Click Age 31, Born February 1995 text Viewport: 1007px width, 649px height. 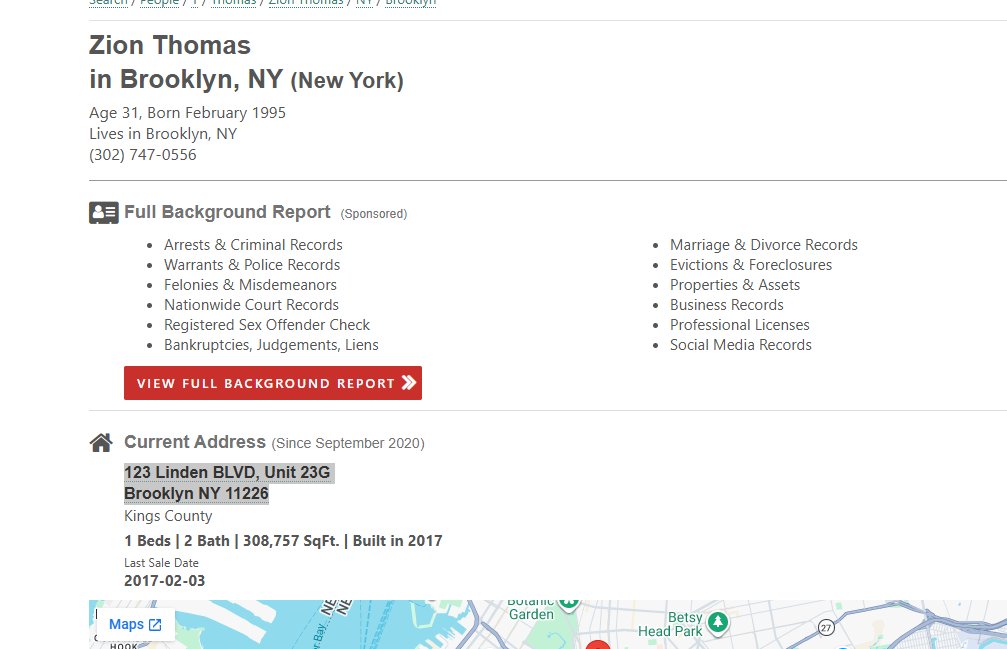[x=188, y=113]
